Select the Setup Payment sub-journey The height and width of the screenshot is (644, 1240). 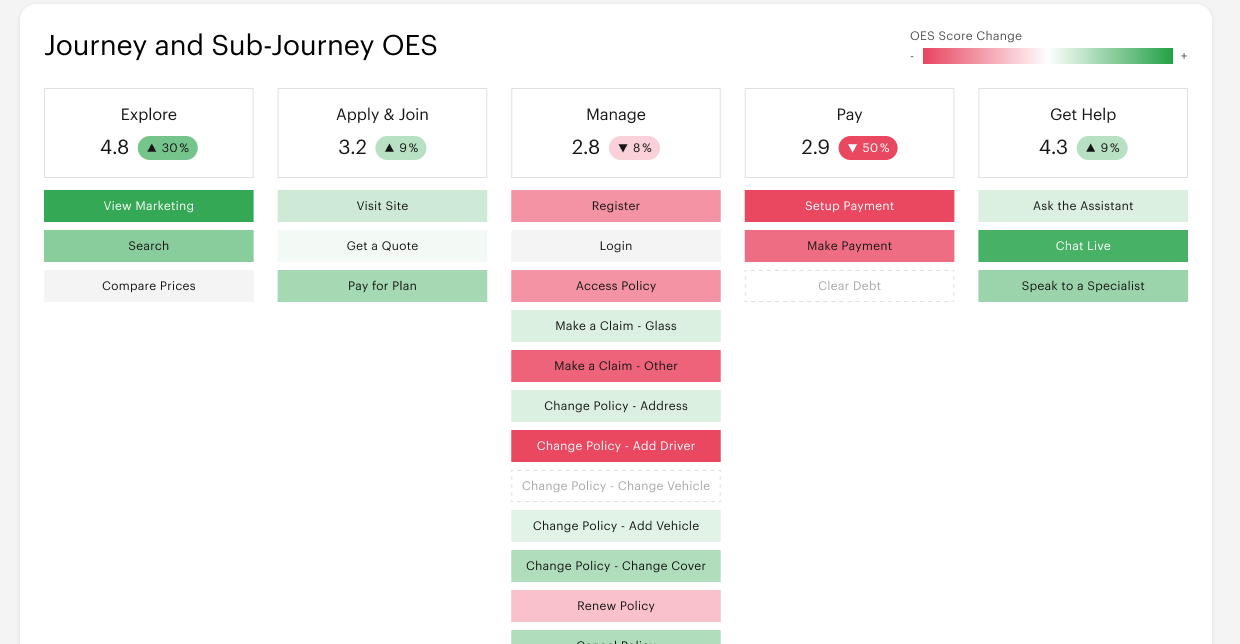click(849, 206)
